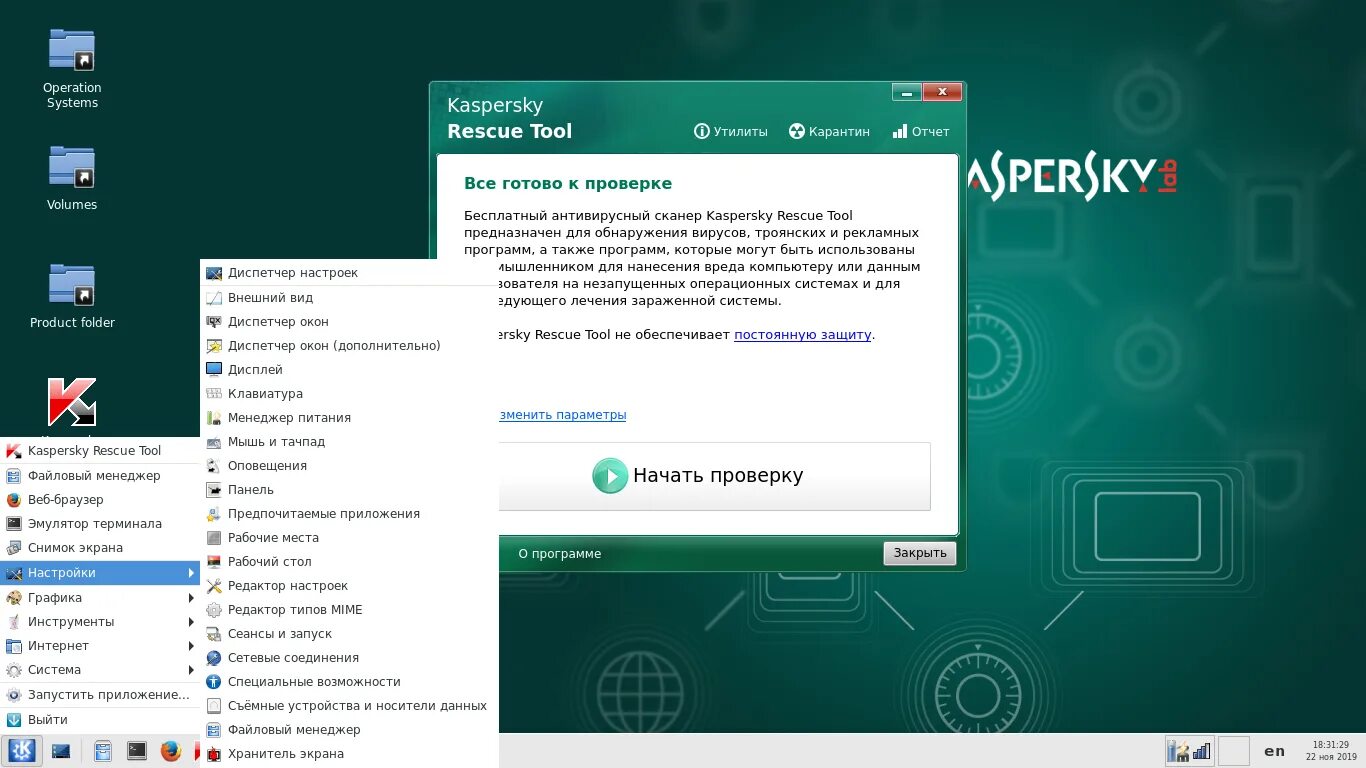Expand the Система submenu
This screenshot has height=768, width=1366.
point(100,670)
